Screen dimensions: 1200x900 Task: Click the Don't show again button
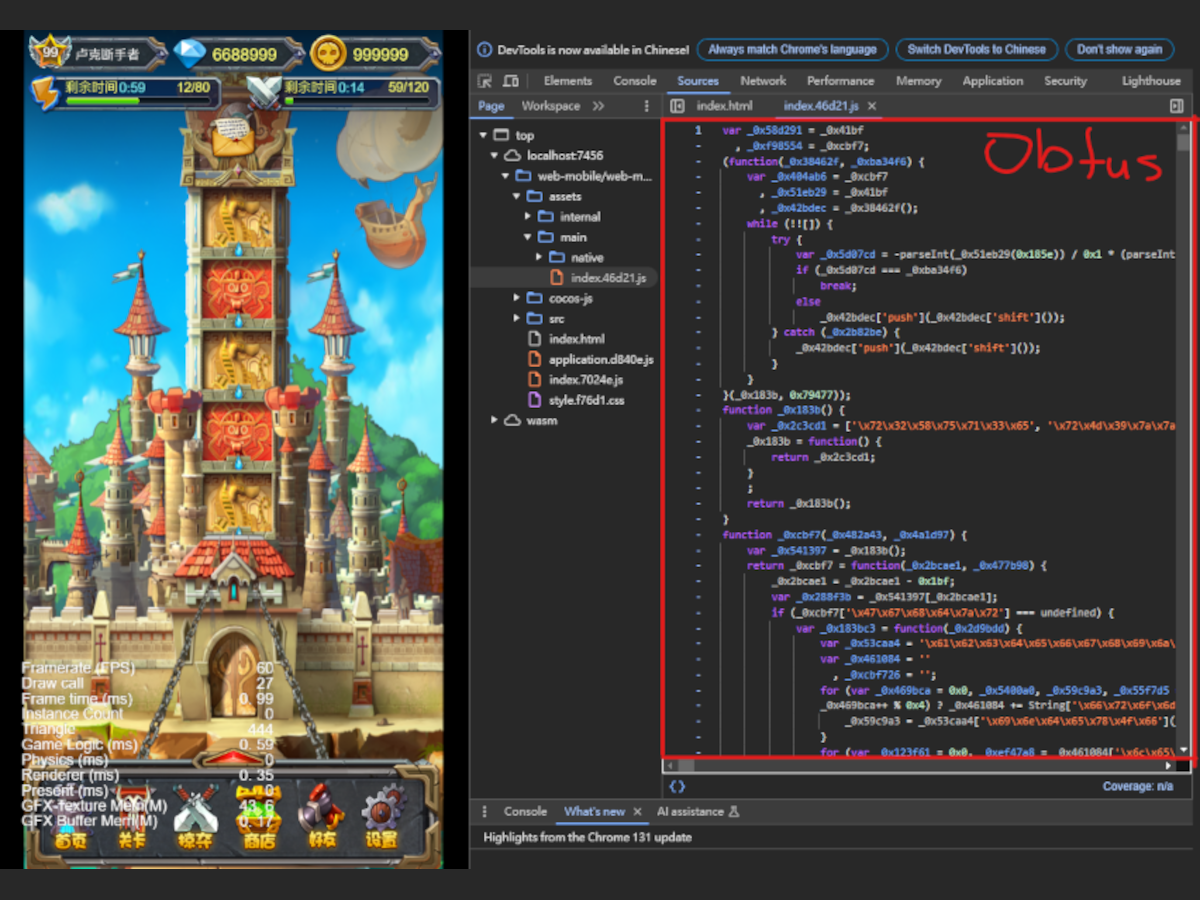[x=1119, y=49]
